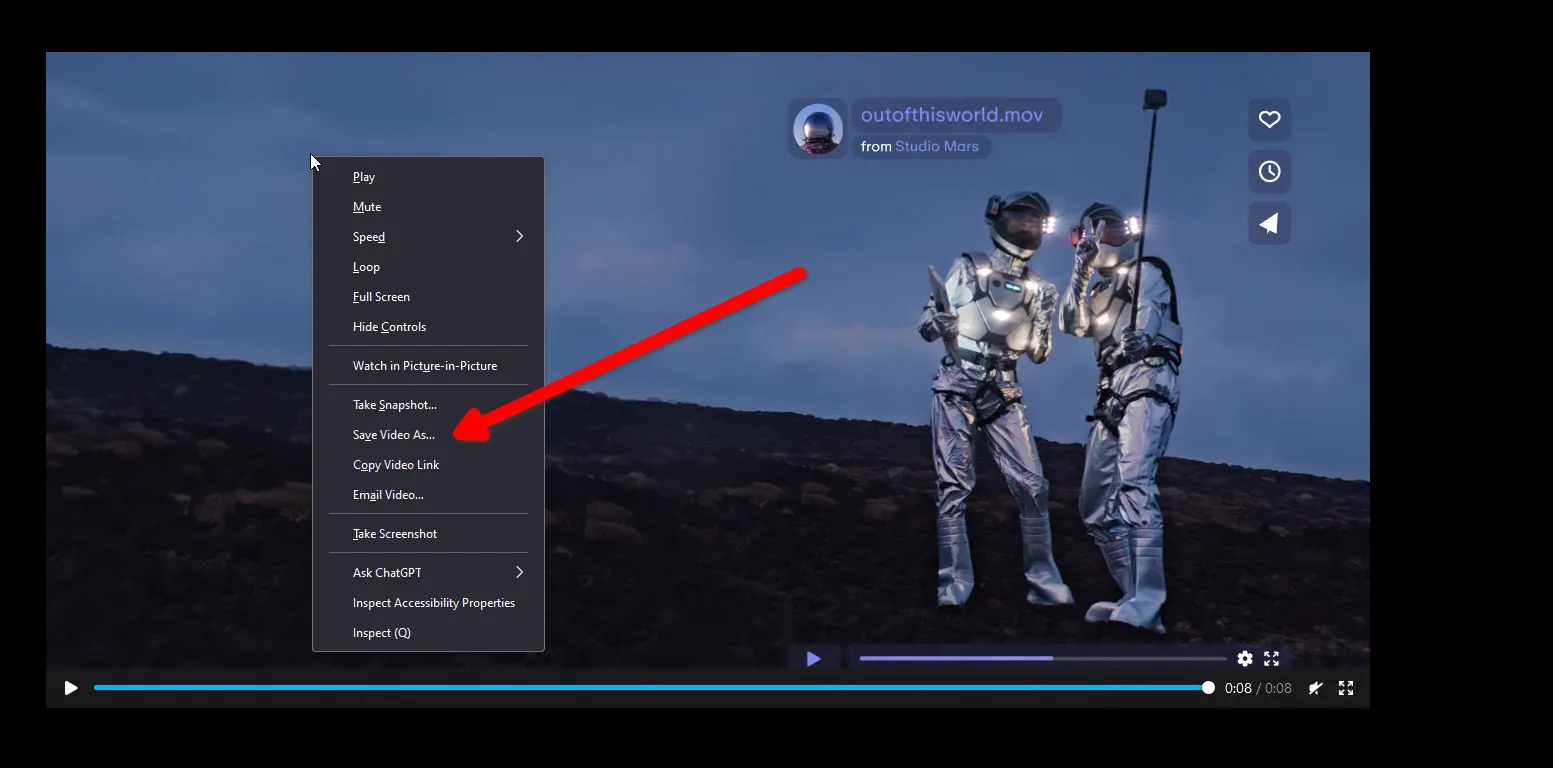This screenshot has width=1553, height=768.
Task: Click the embedded player settings gear
Action: tap(1245, 659)
